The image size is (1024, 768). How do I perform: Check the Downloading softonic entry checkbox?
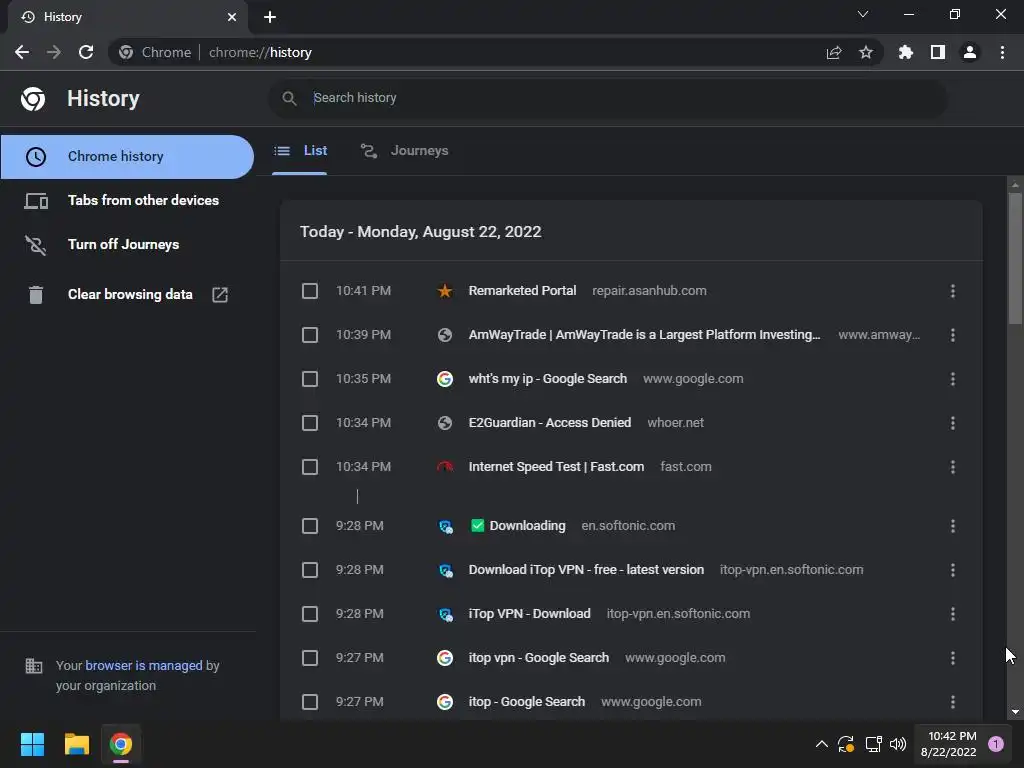coord(310,526)
